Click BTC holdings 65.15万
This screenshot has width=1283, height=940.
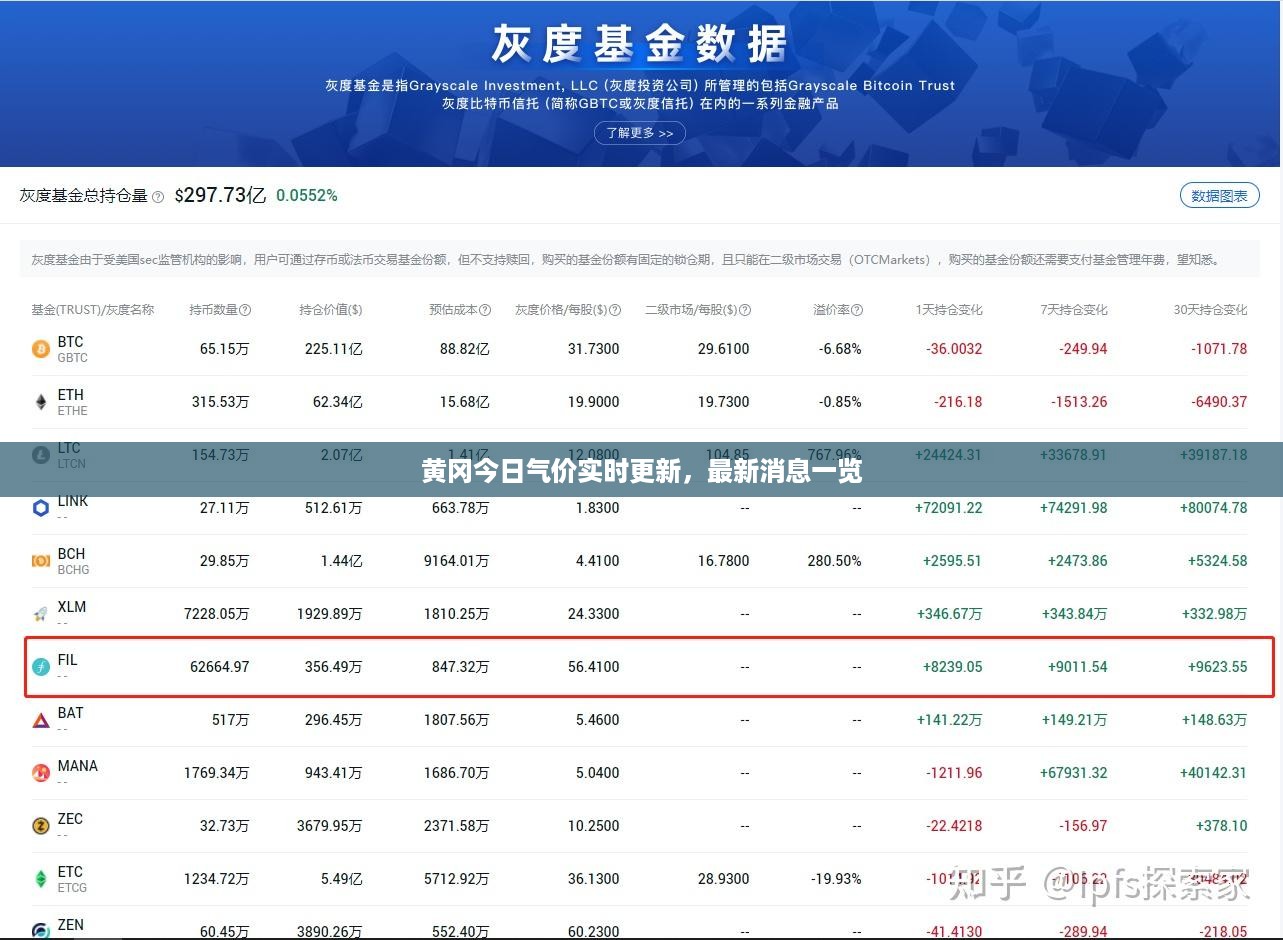(225, 349)
